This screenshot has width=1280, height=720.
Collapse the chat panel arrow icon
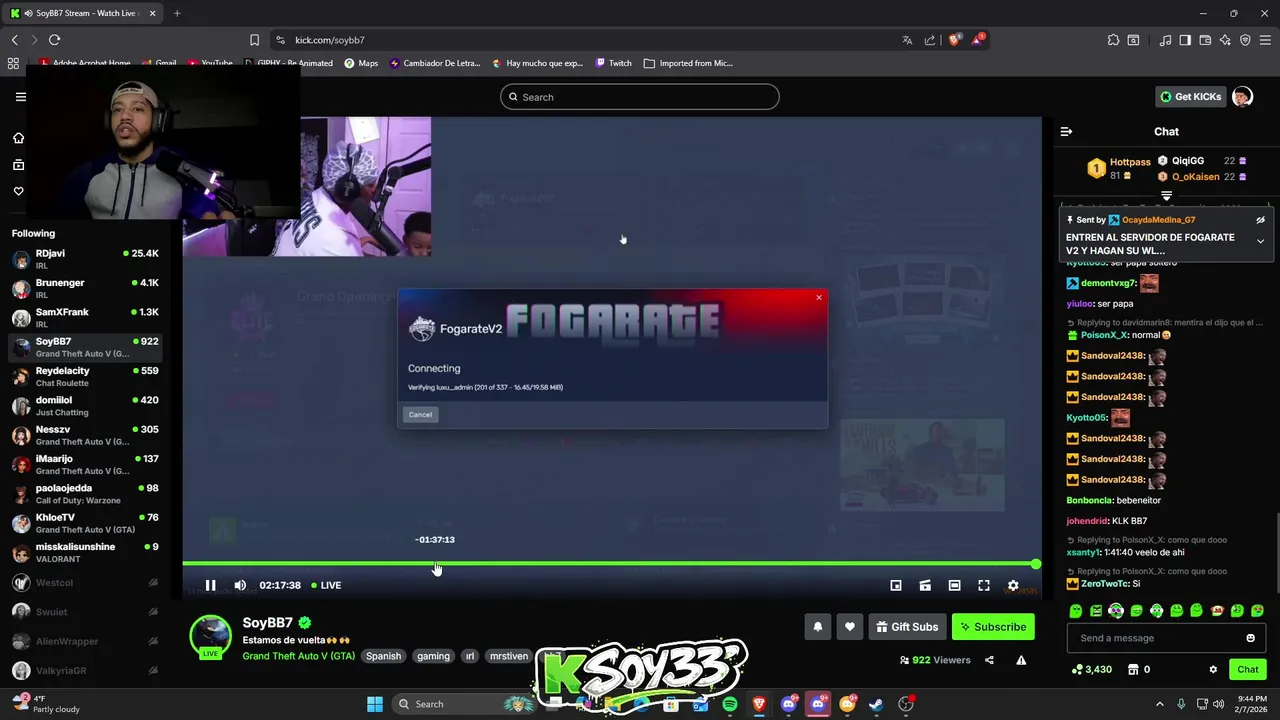[x=1066, y=131]
